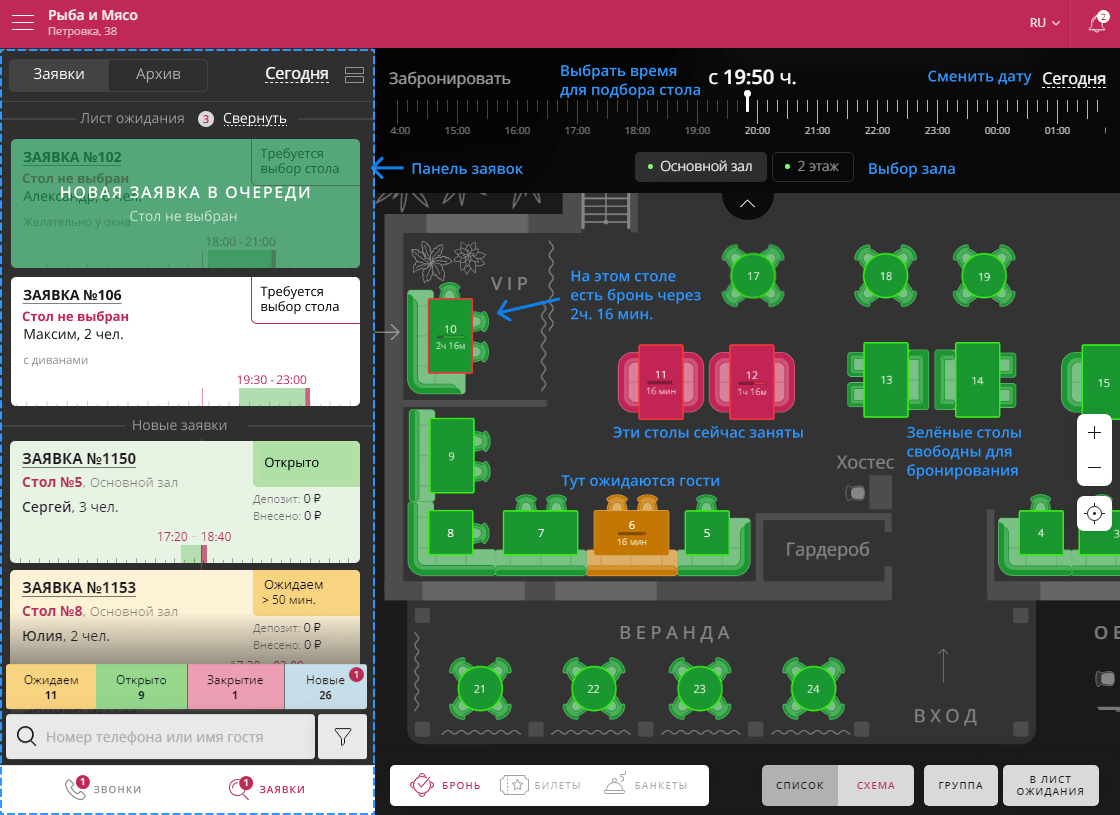Switch to the Архив tab

pos(158,74)
